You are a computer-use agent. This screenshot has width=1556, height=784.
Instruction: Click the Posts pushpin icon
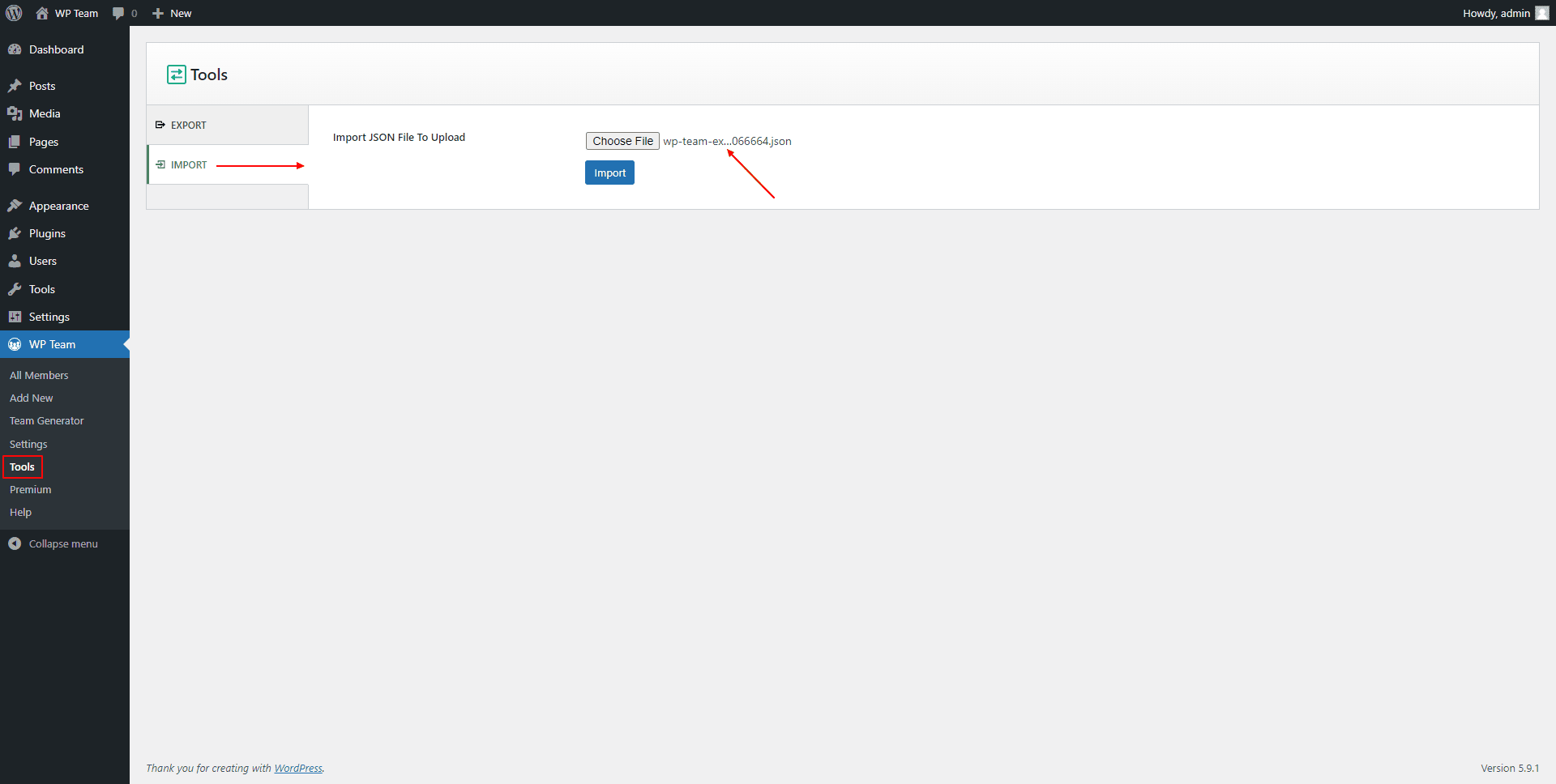(x=15, y=86)
